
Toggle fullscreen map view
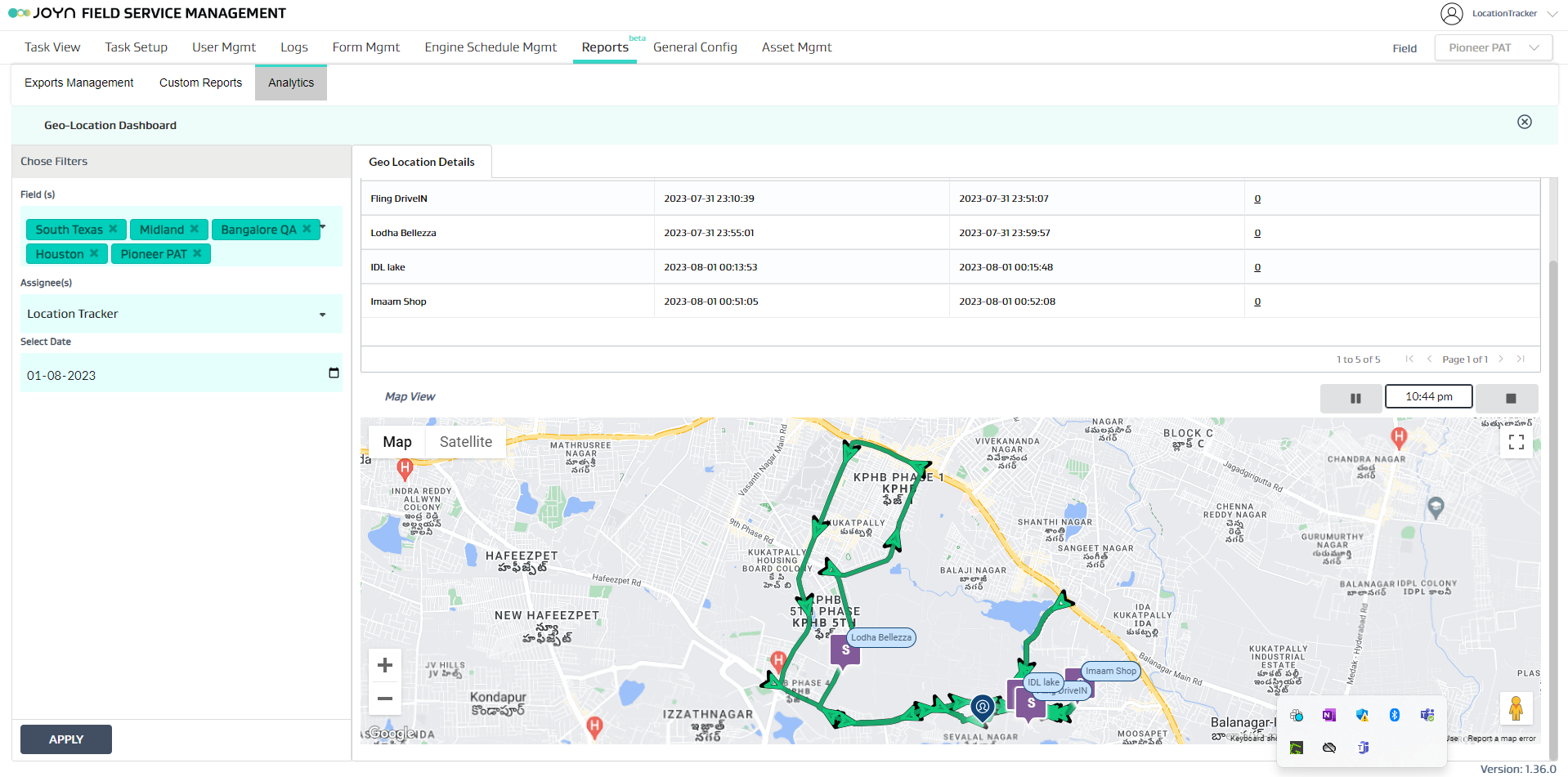click(x=1516, y=442)
